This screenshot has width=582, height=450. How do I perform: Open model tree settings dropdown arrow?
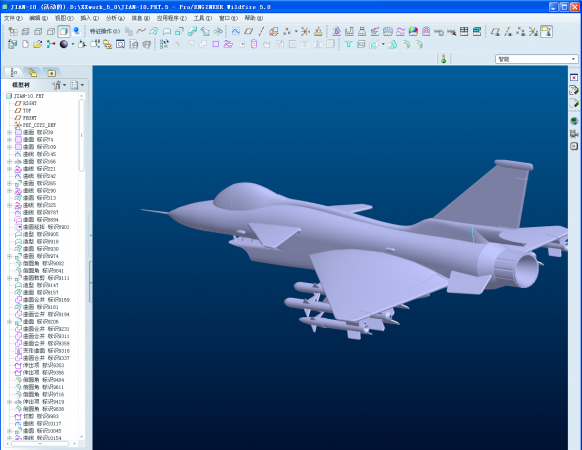coord(82,85)
